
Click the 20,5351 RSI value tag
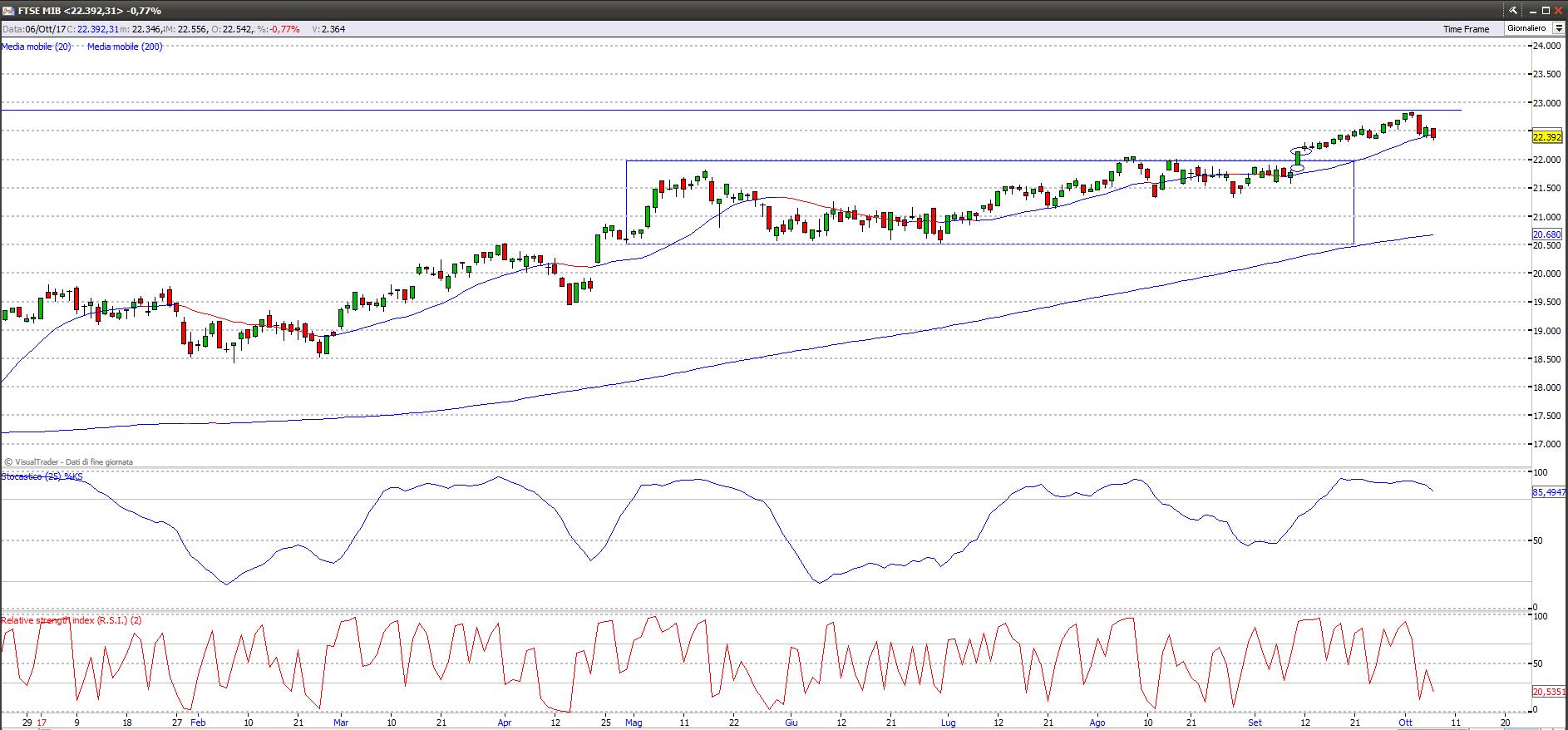click(1549, 691)
